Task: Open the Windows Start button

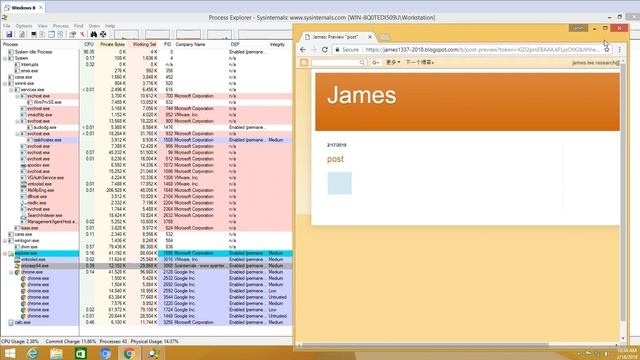Action: [x=10, y=353]
